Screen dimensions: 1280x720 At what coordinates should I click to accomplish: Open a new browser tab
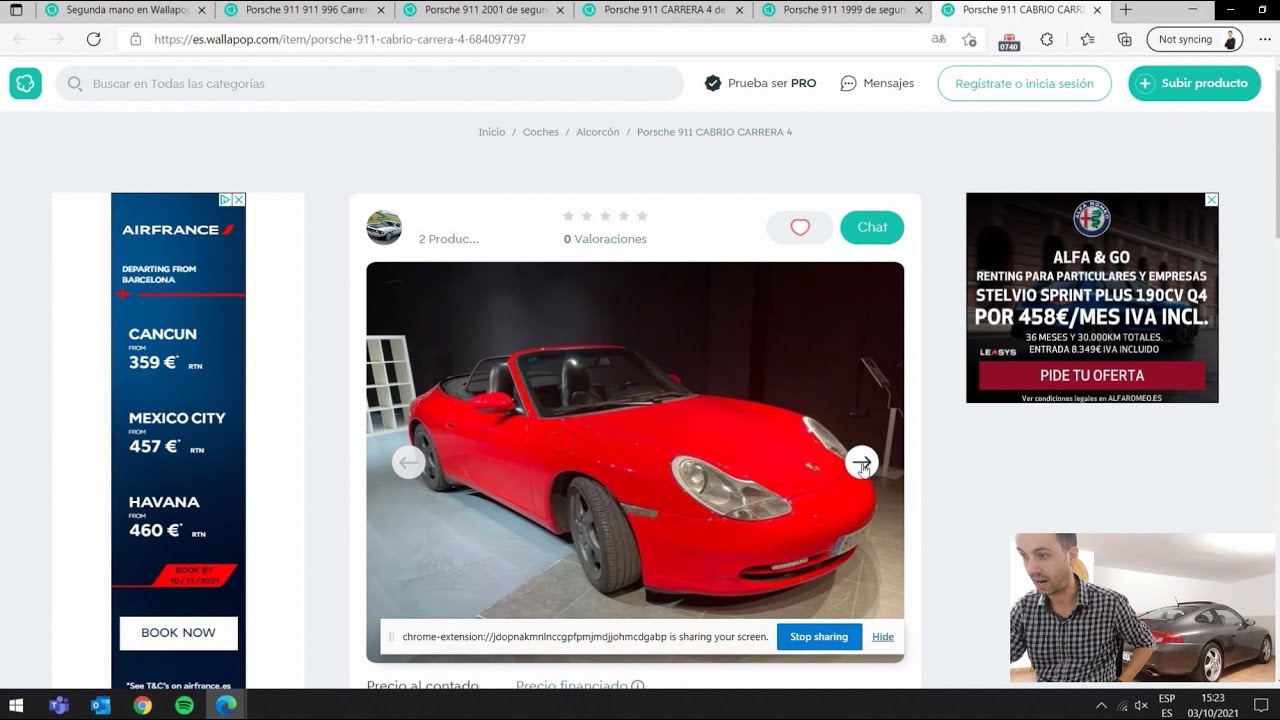point(1126,10)
